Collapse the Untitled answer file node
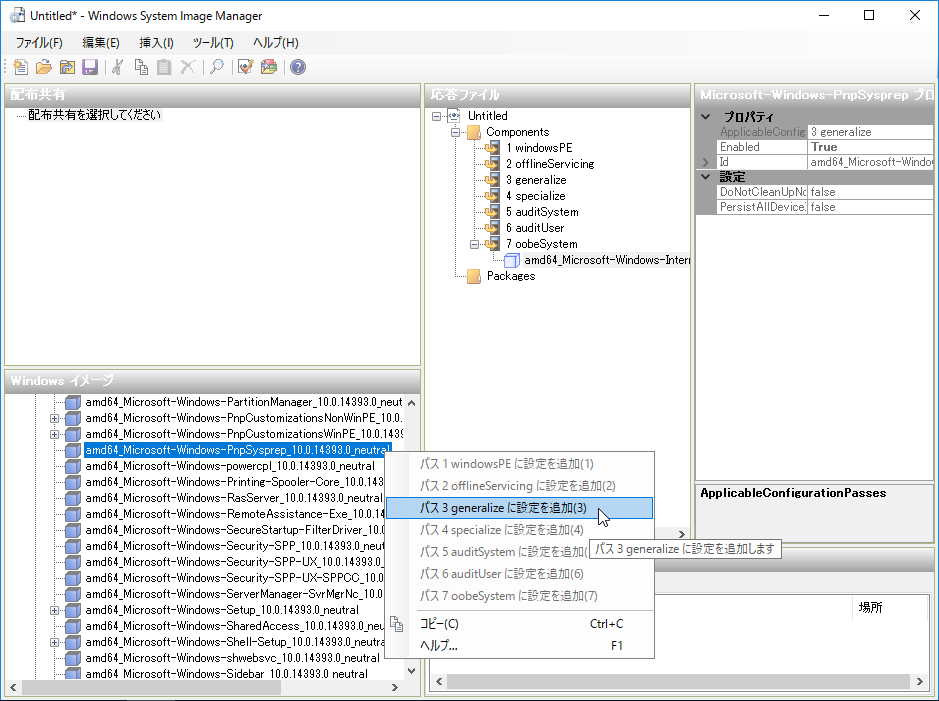 [437, 116]
